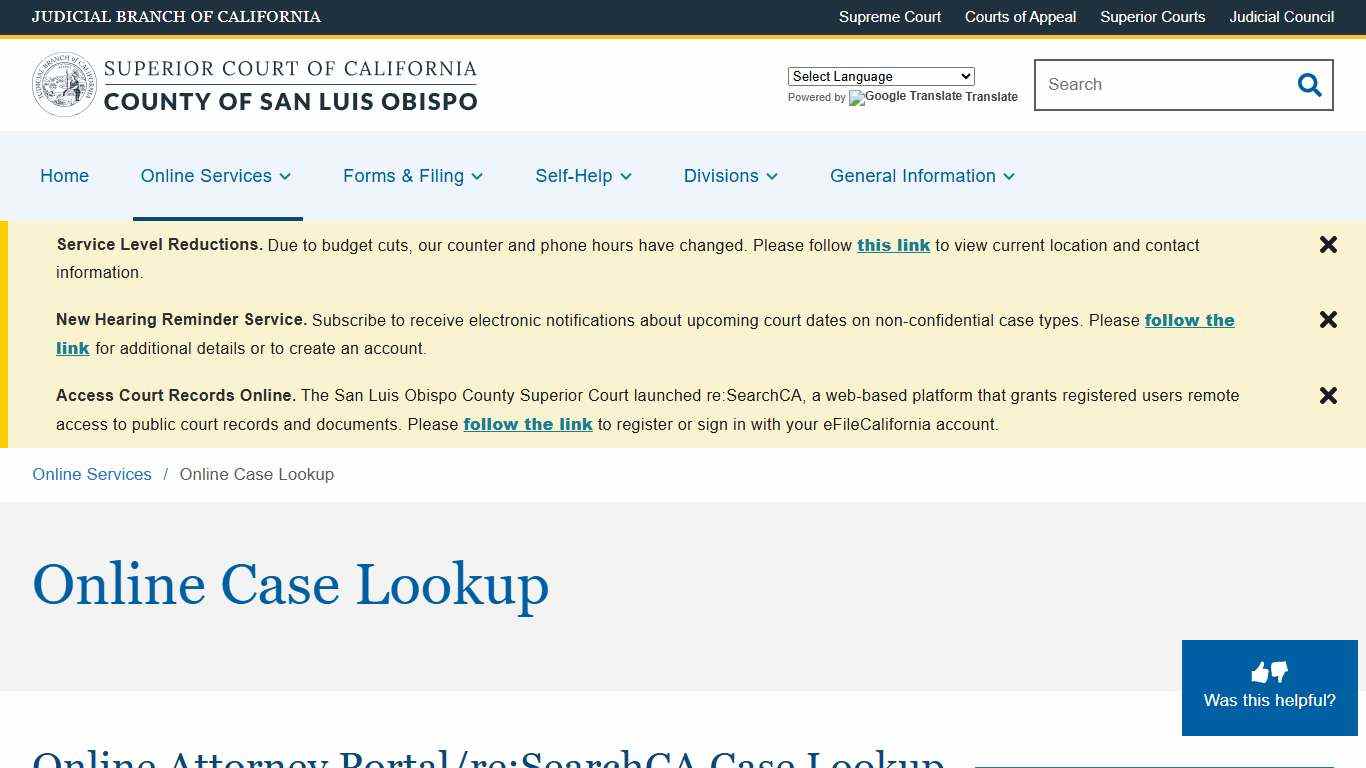Click the Judicial Council link

point(1281,17)
